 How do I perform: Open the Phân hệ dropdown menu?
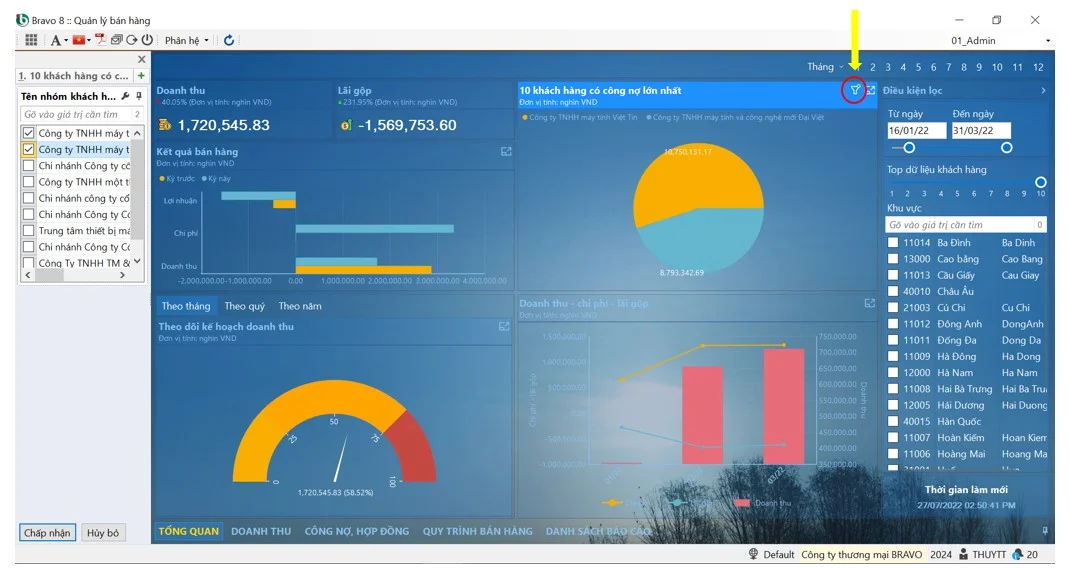187,40
